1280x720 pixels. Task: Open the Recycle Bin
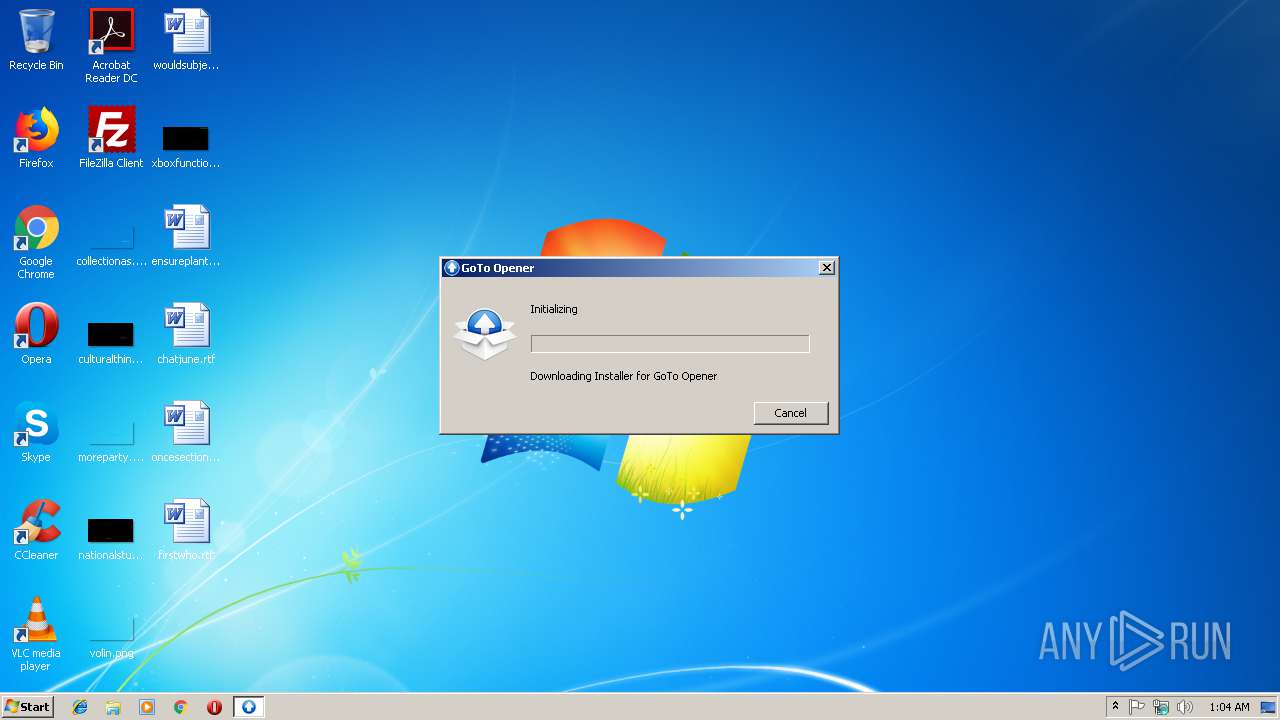(36, 41)
